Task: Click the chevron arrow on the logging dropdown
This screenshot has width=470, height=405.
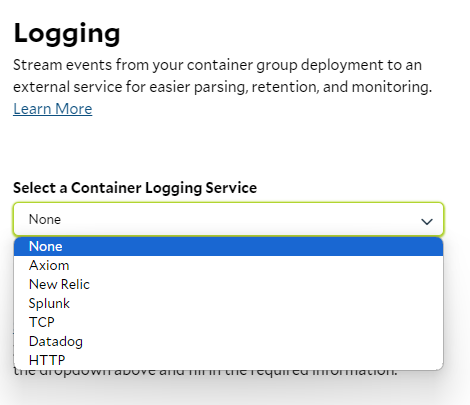Action: point(427,221)
